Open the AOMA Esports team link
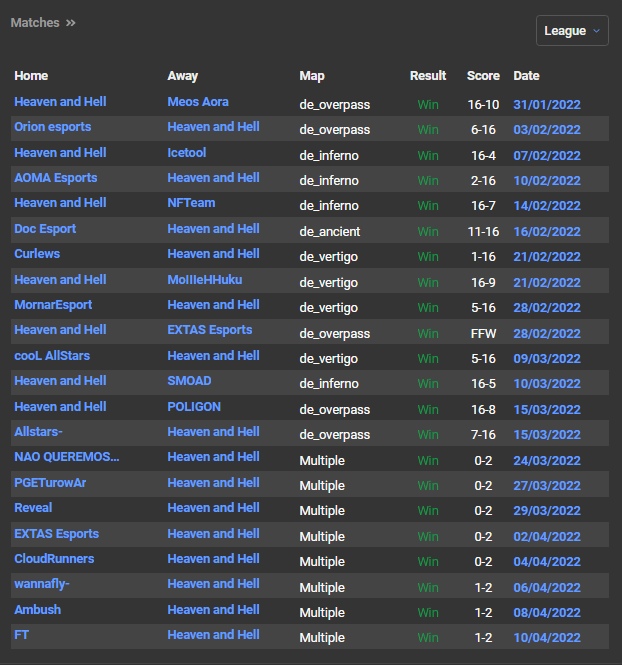The image size is (622, 665). [56, 178]
